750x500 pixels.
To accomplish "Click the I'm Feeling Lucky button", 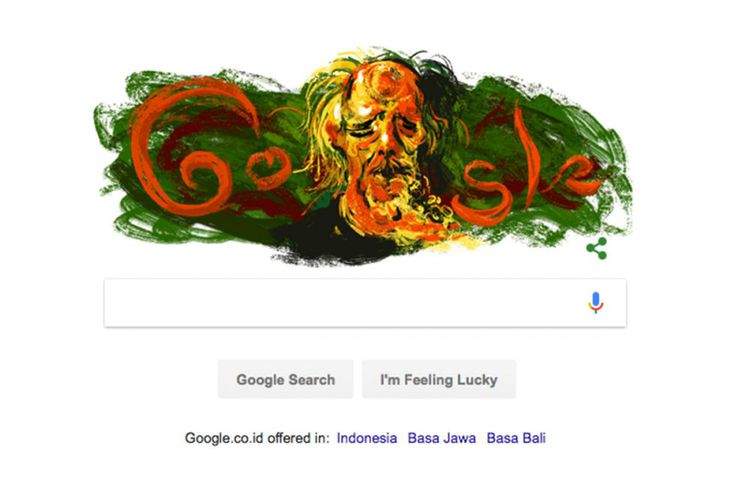I will pos(439,379).
